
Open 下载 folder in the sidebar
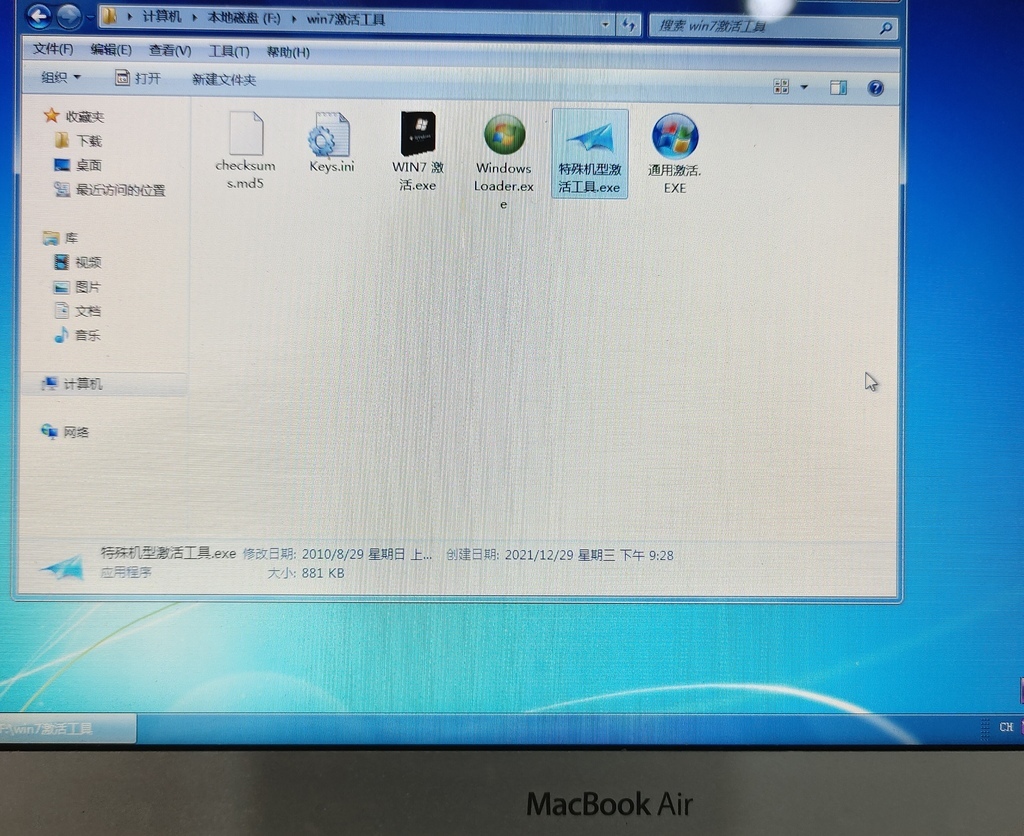coord(78,140)
